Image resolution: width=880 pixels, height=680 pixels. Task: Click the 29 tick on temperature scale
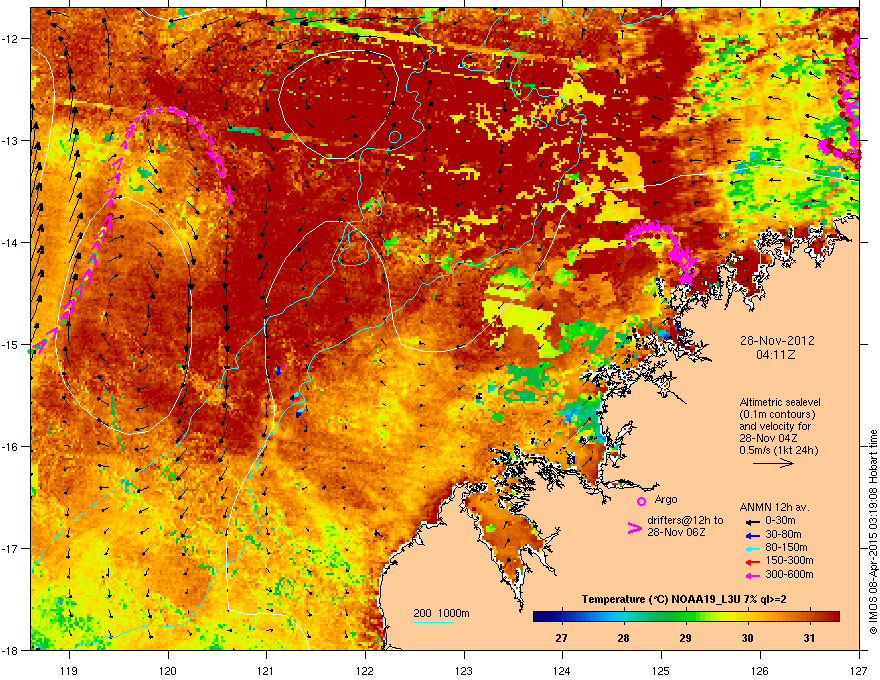click(x=685, y=638)
